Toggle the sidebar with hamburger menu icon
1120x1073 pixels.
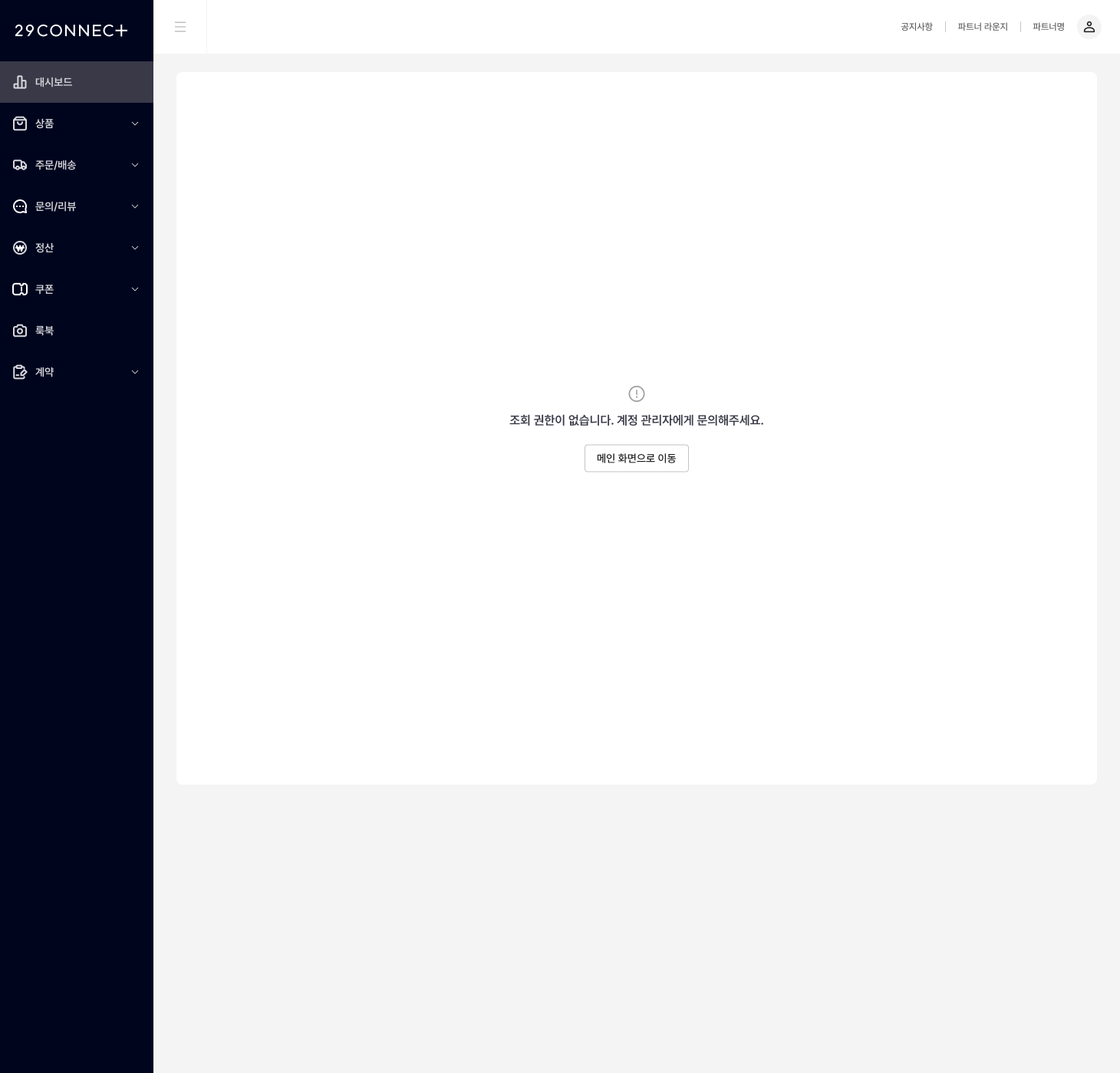pos(180,27)
